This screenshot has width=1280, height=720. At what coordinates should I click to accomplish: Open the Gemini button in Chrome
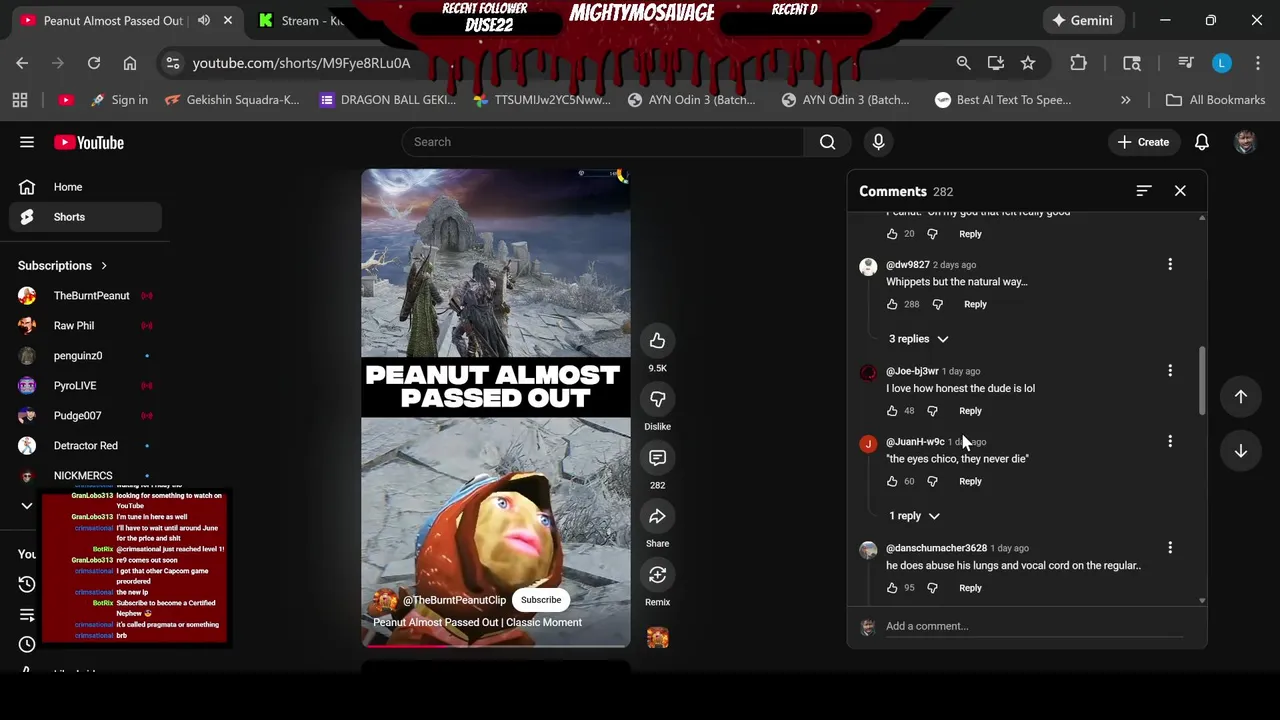1081,20
